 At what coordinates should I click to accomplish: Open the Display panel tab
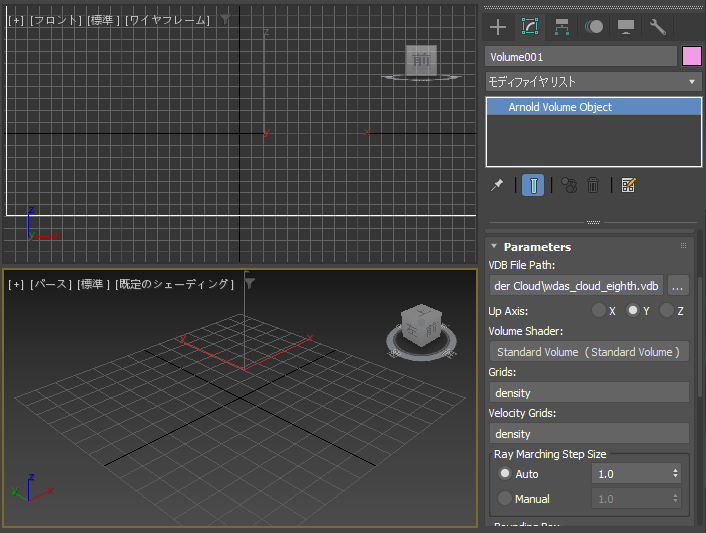625,27
